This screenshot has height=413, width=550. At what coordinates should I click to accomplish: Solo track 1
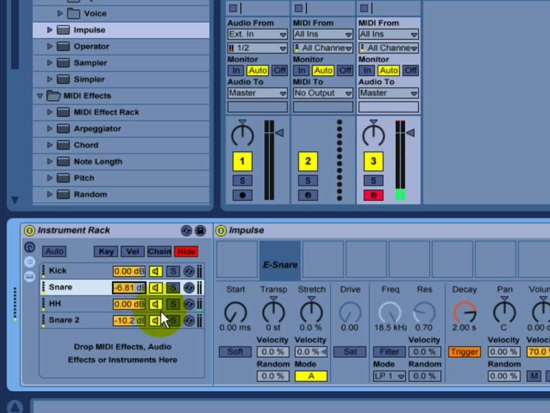tap(242, 181)
